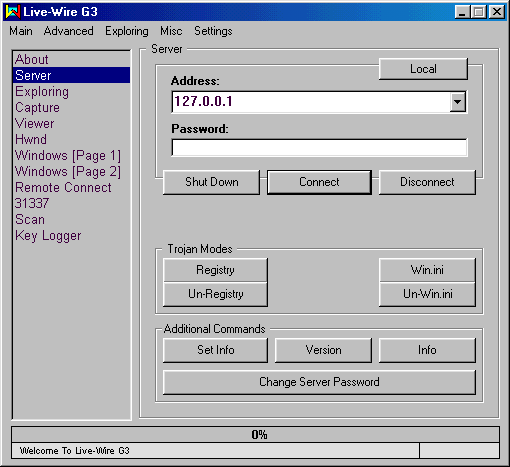The height and width of the screenshot is (467, 510).
Task: Click the Local button
Action: click(x=423, y=69)
